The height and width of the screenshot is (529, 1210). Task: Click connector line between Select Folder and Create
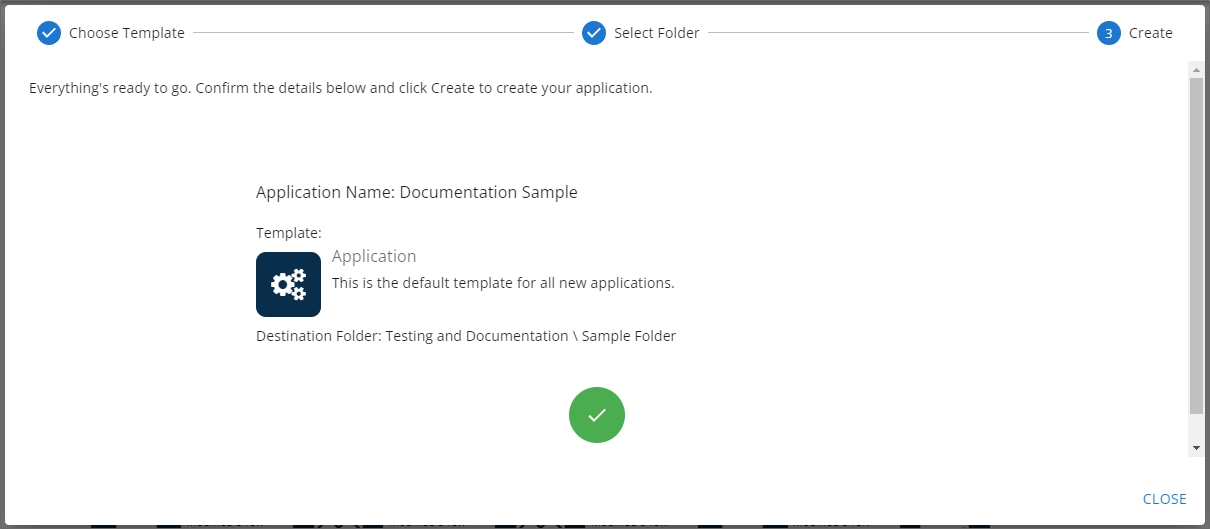point(898,33)
